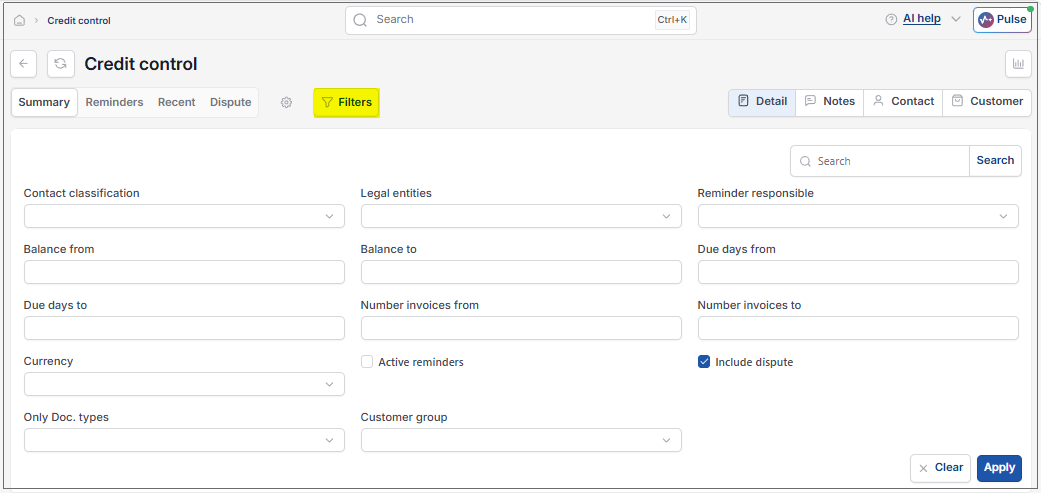This screenshot has width=1041, height=493.
Task: Click the Pulse button in the header
Action: pyautogui.click(x=1002, y=20)
